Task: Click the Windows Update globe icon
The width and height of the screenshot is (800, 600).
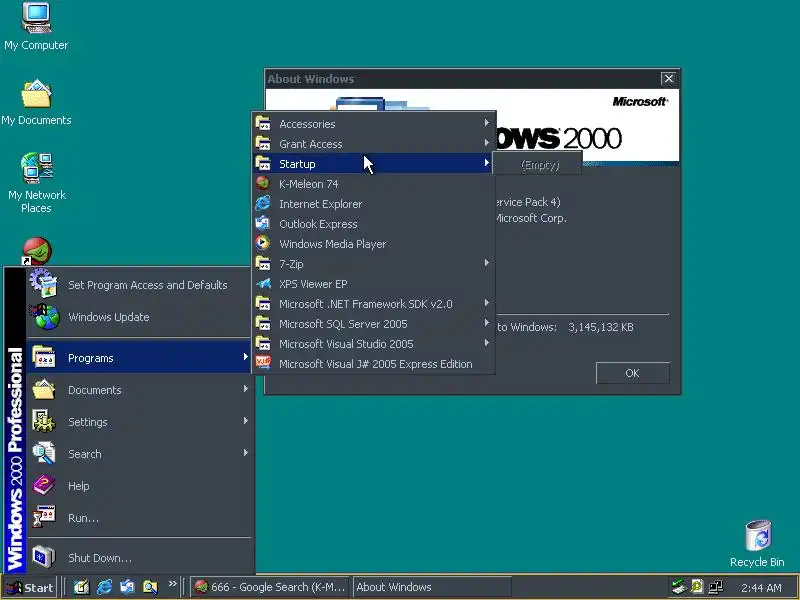Action: pyautogui.click(x=45, y=316)
